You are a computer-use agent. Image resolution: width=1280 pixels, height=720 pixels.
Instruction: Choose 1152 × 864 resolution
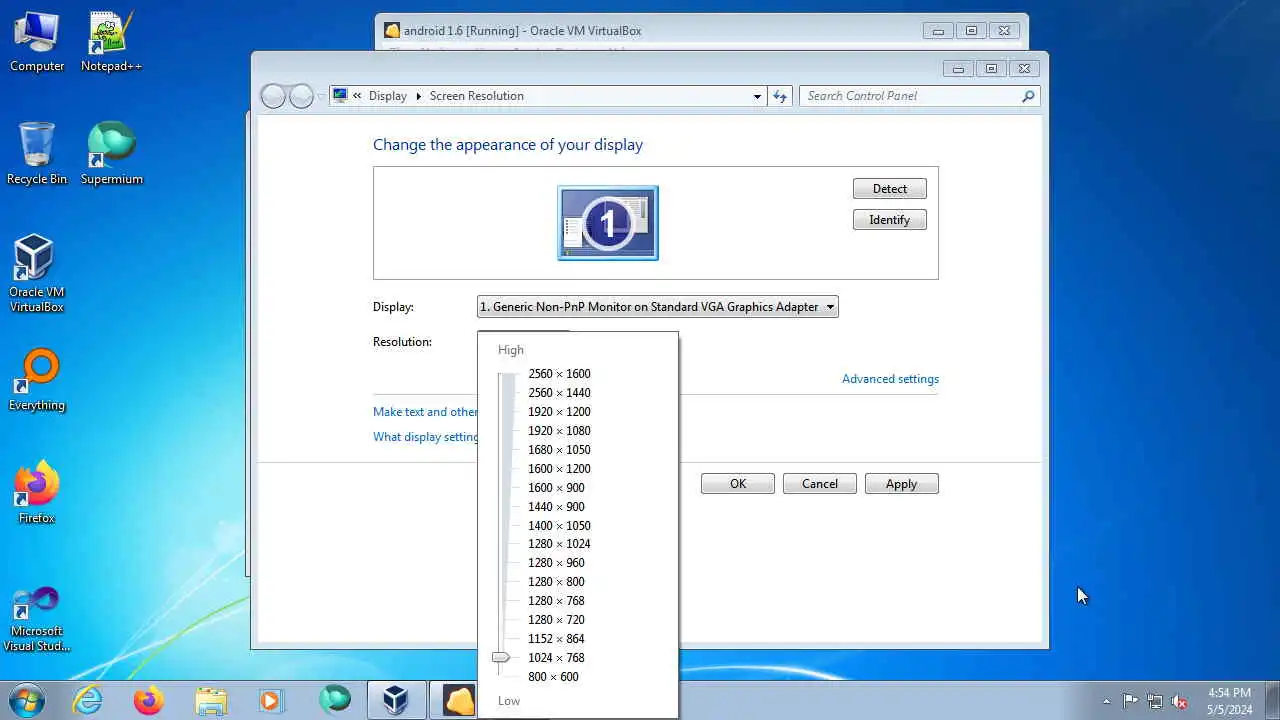click(556, 639)
